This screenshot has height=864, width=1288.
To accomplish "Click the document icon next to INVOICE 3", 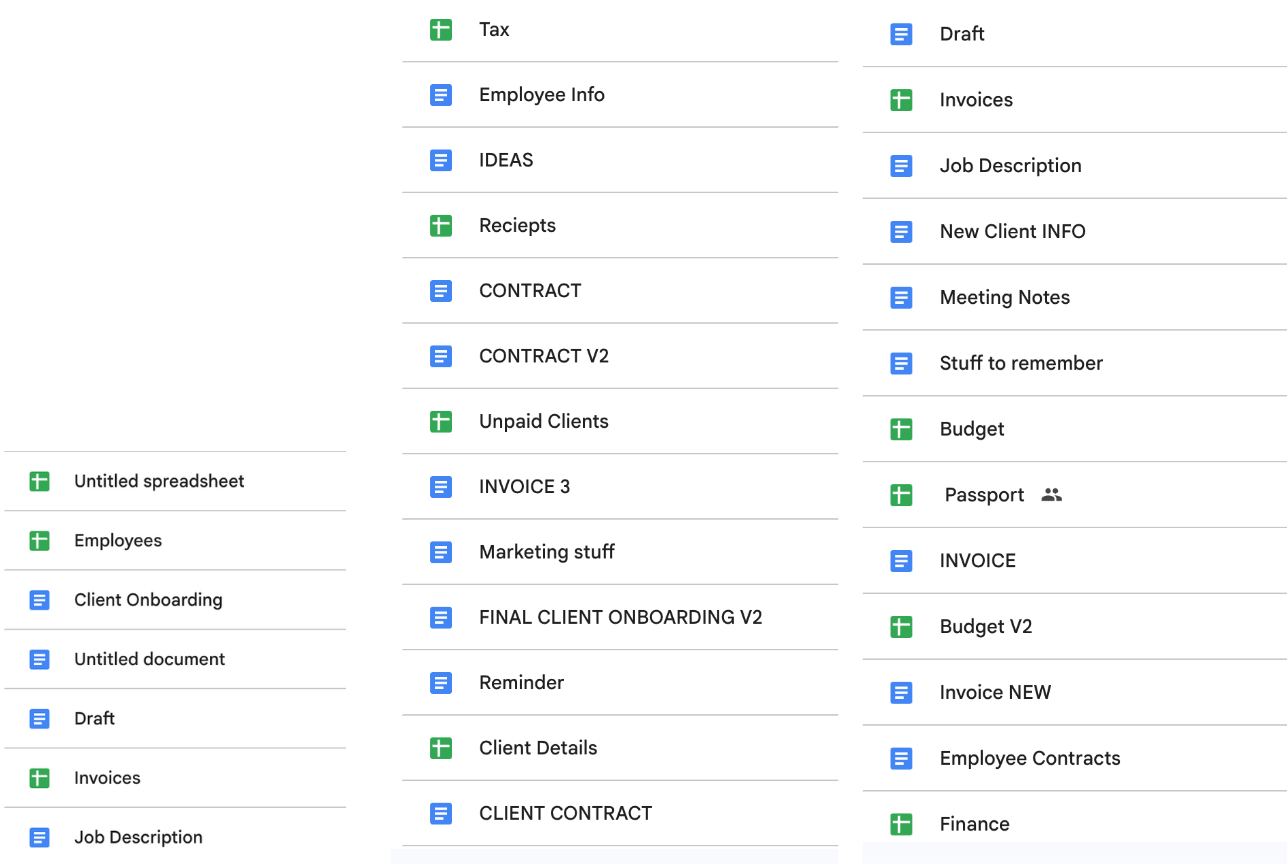I will [x=441, y=487].
